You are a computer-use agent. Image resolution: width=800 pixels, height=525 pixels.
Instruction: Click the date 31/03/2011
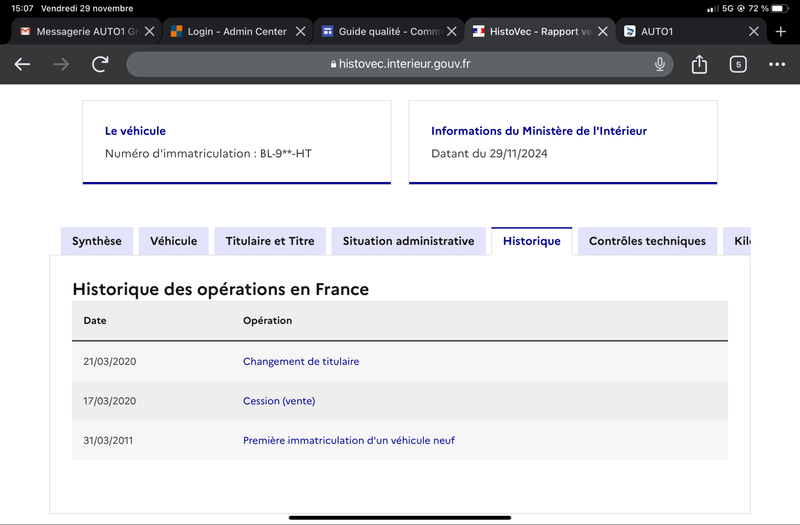pyautogui.click(x=108, y=440)
